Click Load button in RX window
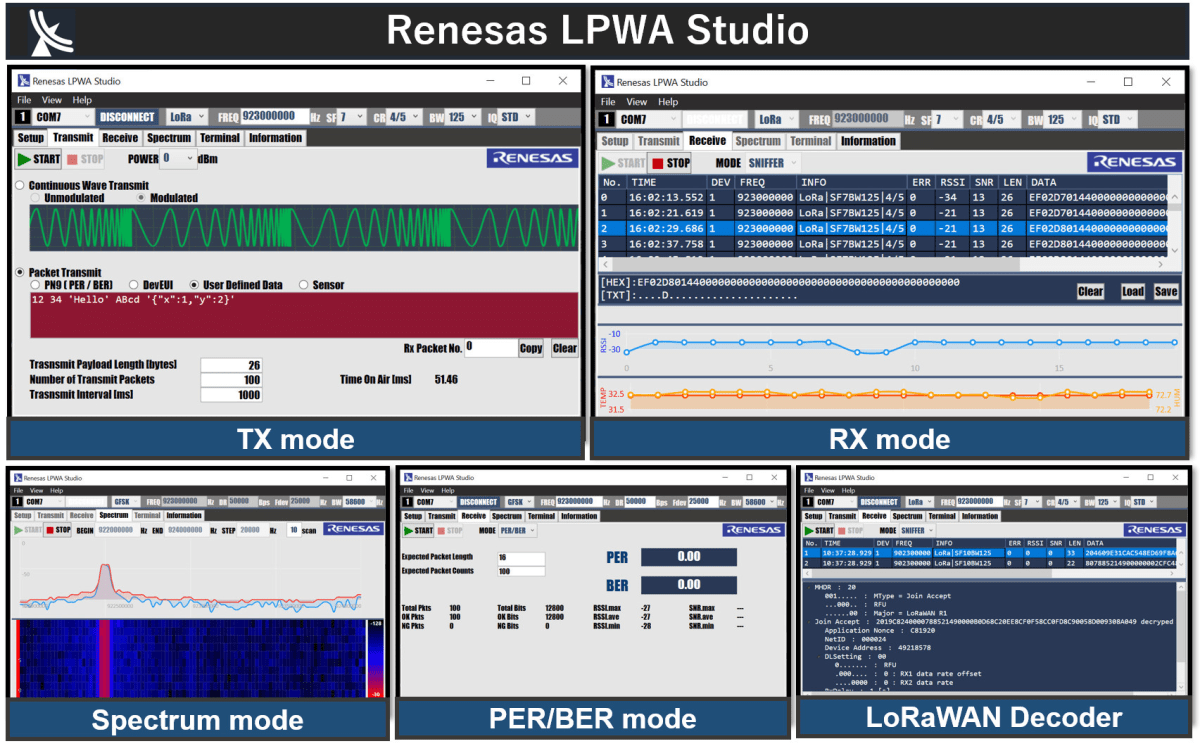This screenshot has height=746, width=1200. coord(1132,292)
